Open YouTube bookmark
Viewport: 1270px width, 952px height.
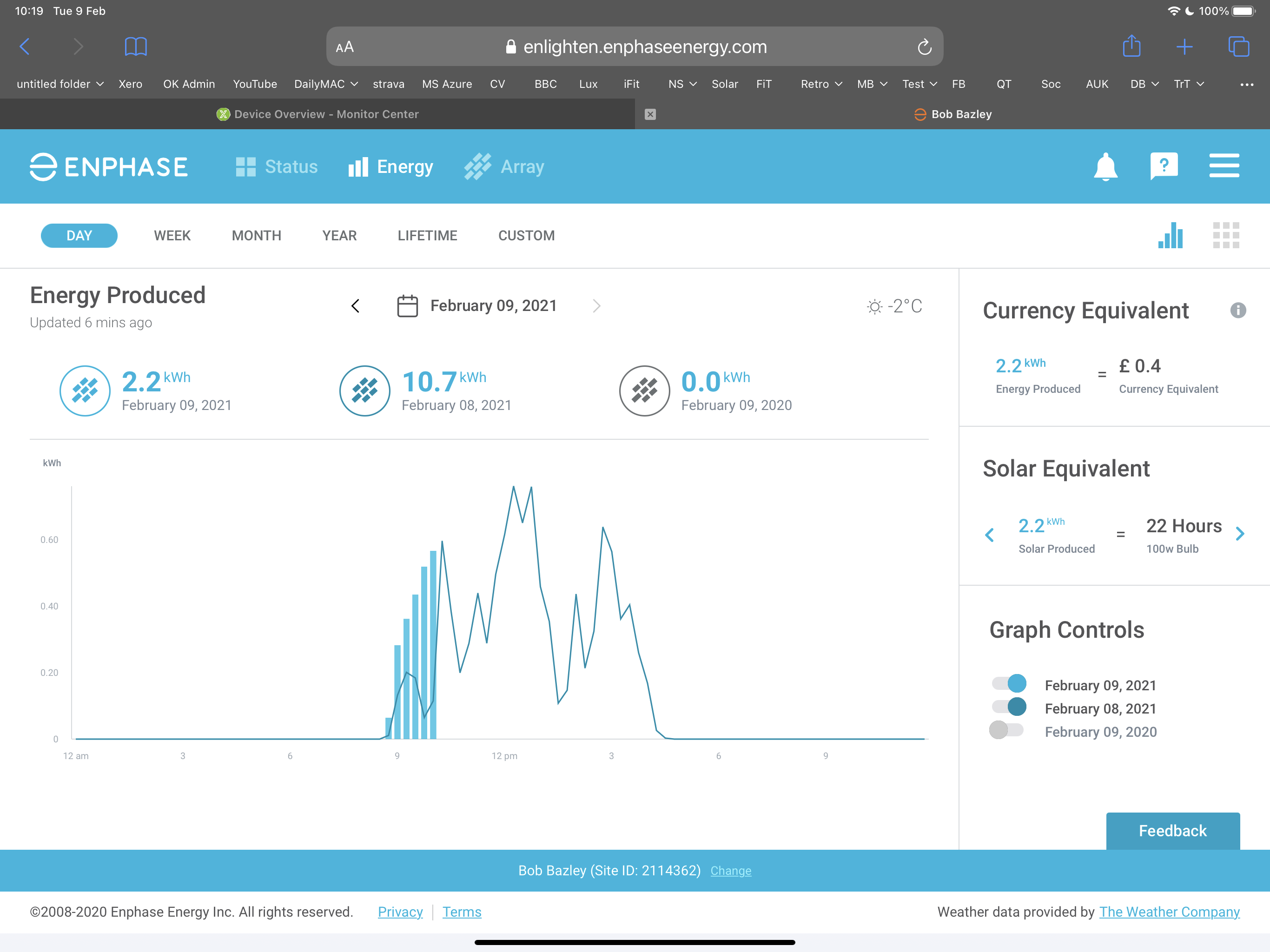[255, 84]
